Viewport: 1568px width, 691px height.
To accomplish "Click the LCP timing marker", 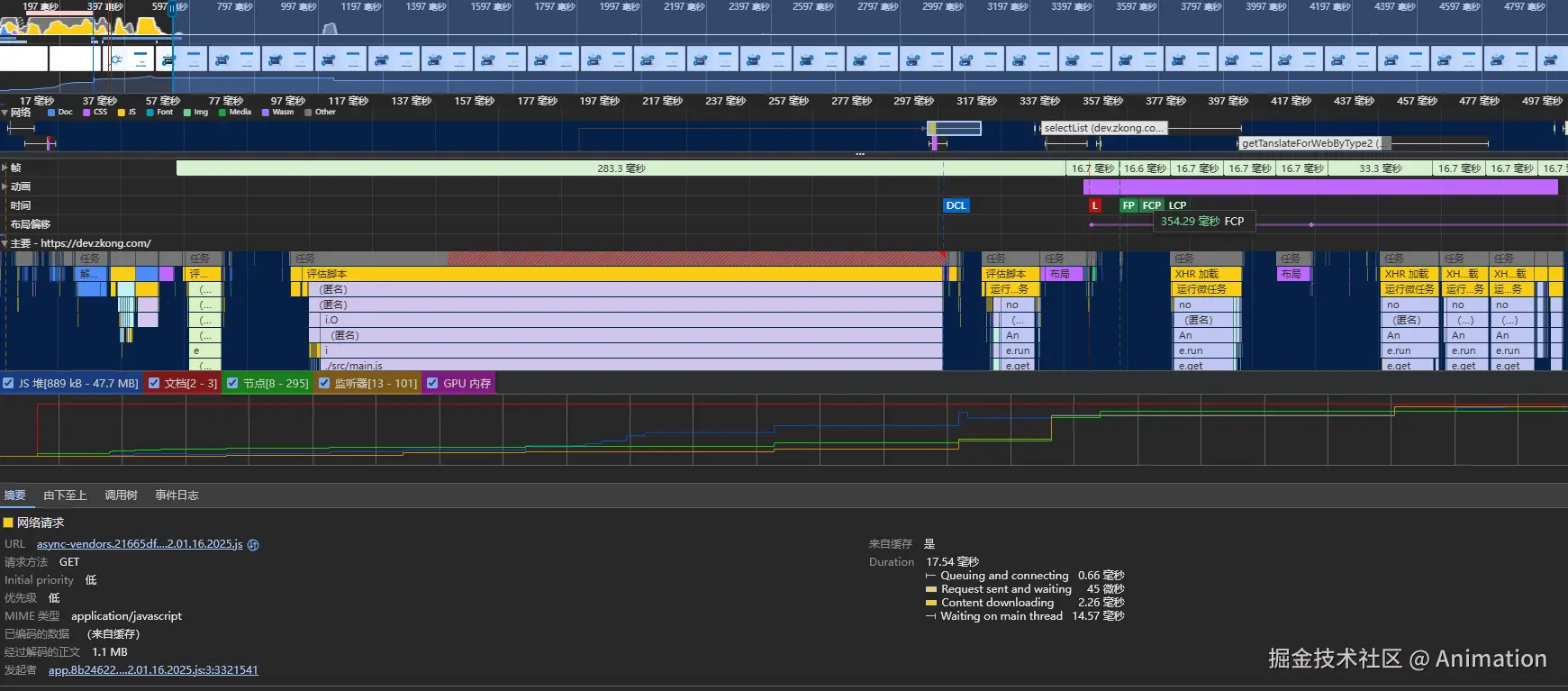I will click(x=1177, y=205).
